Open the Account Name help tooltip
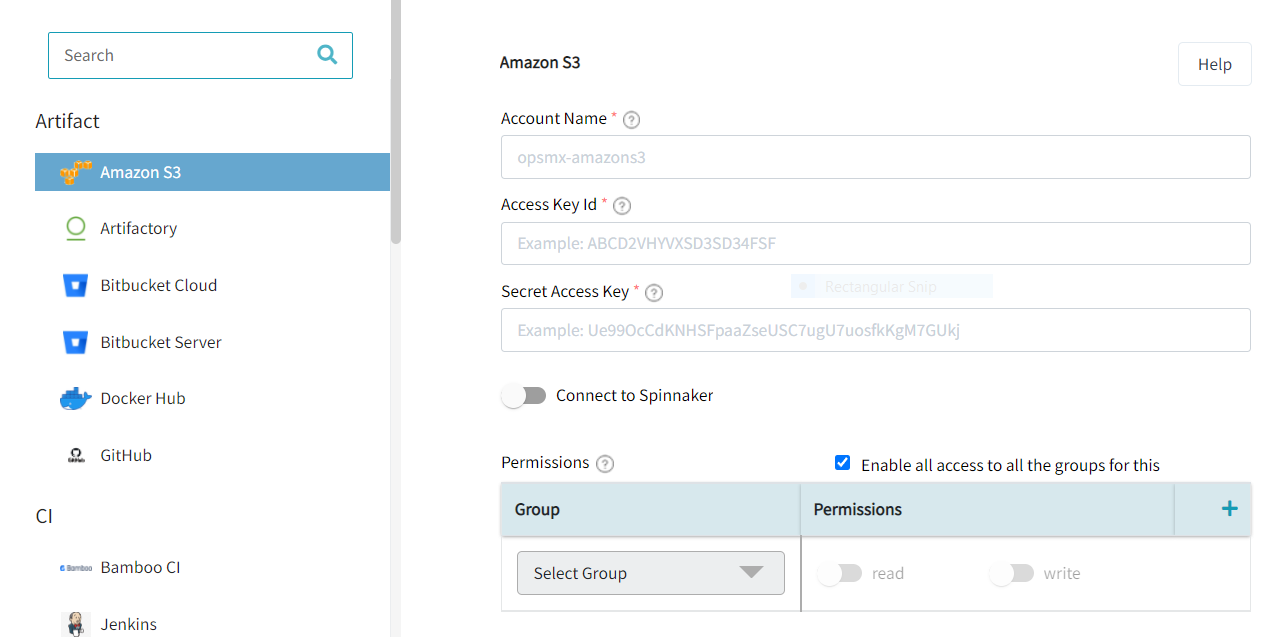This screenshot has height=637, width=1268. click(x=630, y=118)
